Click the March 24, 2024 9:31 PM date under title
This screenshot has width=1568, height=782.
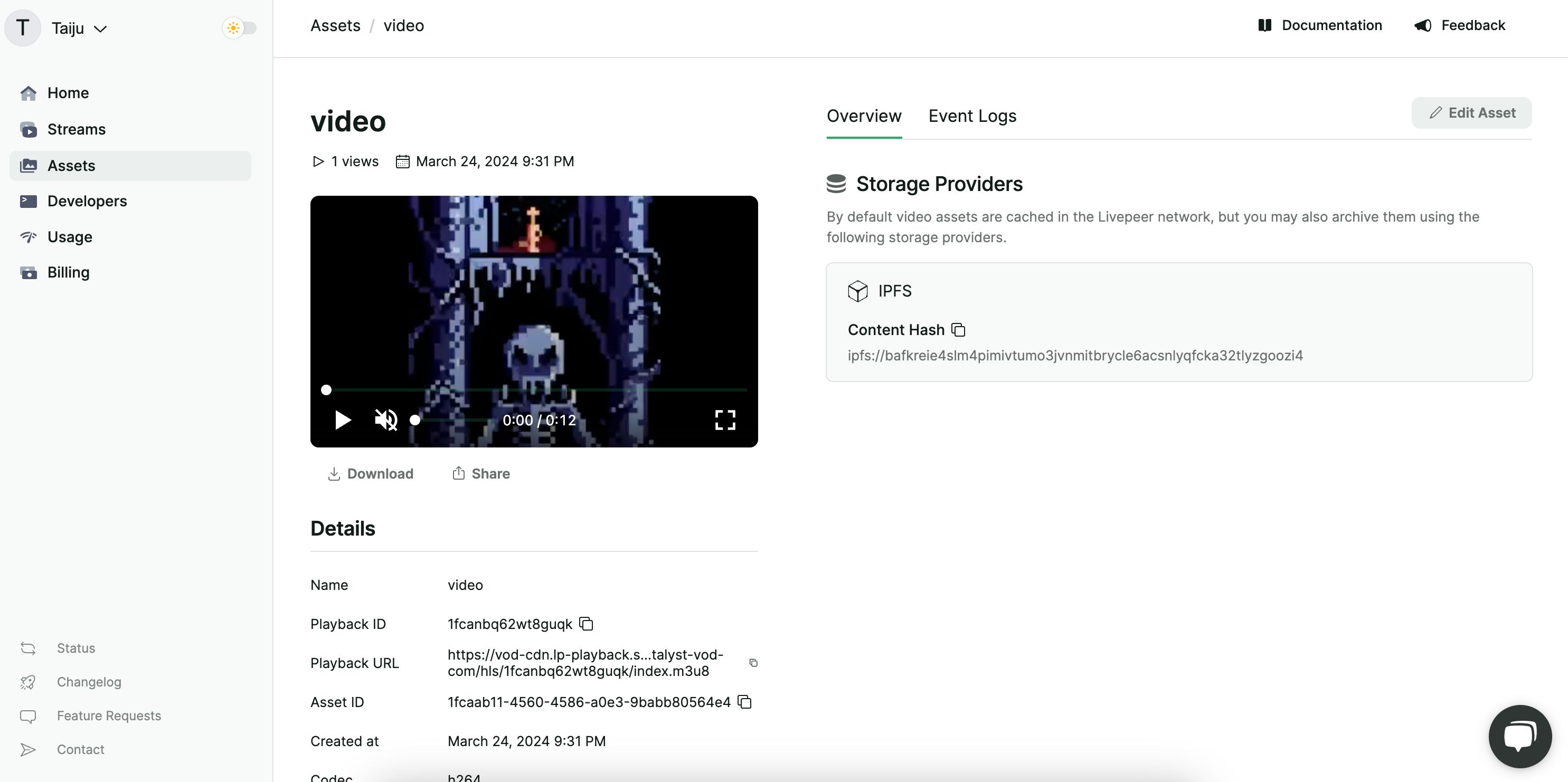[x=494, y=161]
